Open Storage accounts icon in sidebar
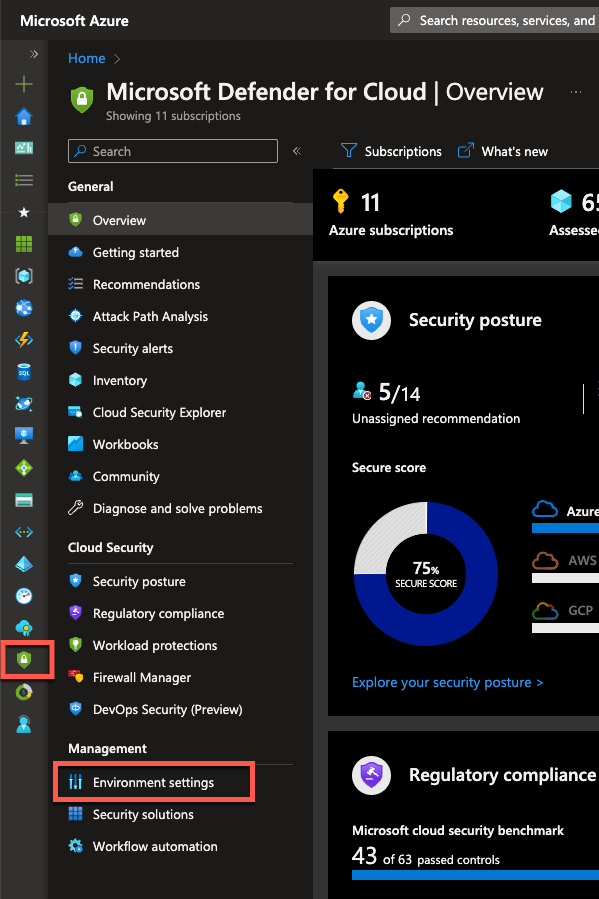Viewport: 599px width, 899px height. 24,500
